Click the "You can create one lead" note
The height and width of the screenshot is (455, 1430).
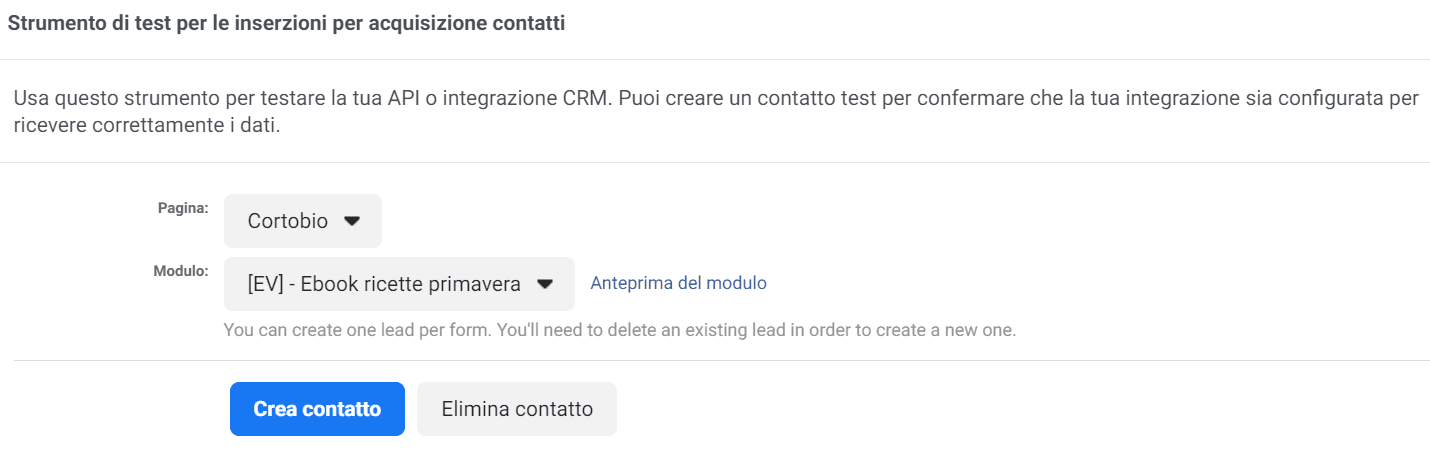[322, 329]
